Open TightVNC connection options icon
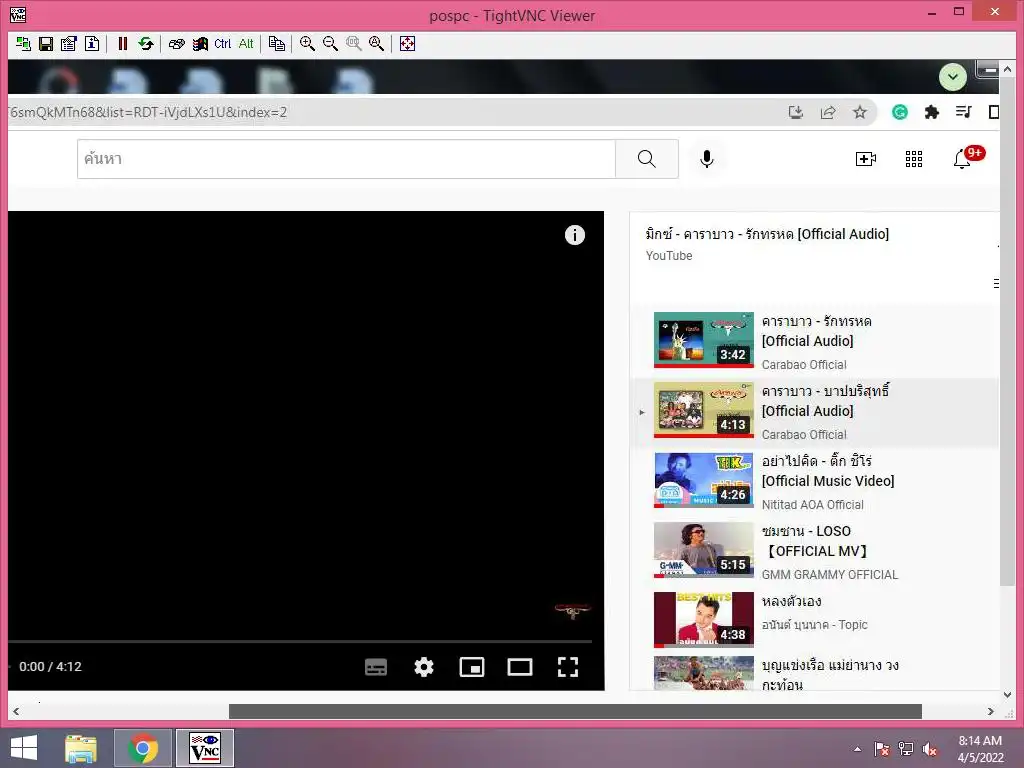1024x768 pixels. [x=69, y=44]
